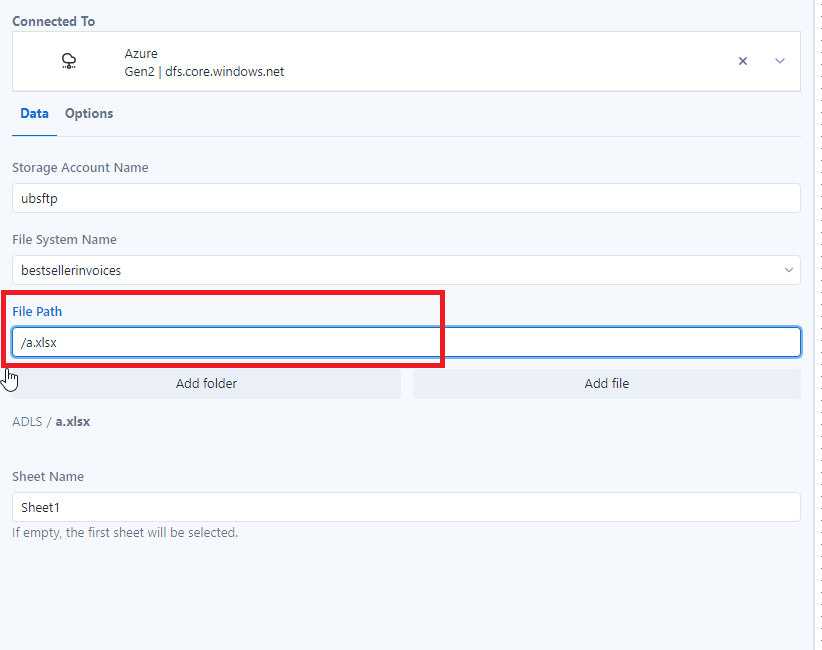The height and width of the screenshot is (650, 822).
Task: Select the Azure Gen2 connection card
Action: [400, 61]
